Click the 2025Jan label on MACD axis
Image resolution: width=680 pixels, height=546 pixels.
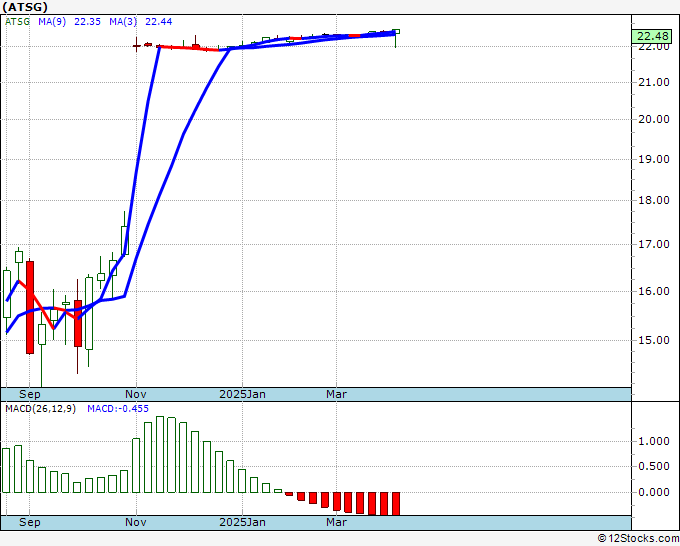(x=242, y=522)
